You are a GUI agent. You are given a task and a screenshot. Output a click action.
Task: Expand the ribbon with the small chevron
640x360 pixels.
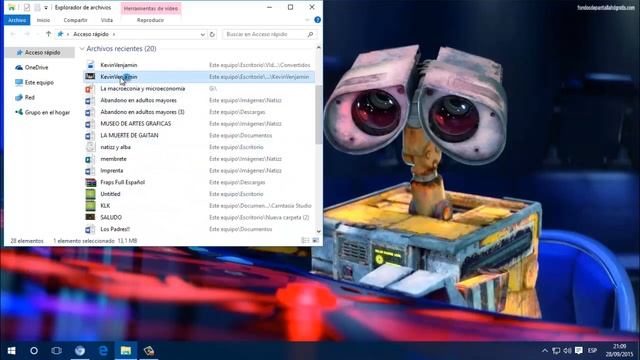tap(307, 20)
